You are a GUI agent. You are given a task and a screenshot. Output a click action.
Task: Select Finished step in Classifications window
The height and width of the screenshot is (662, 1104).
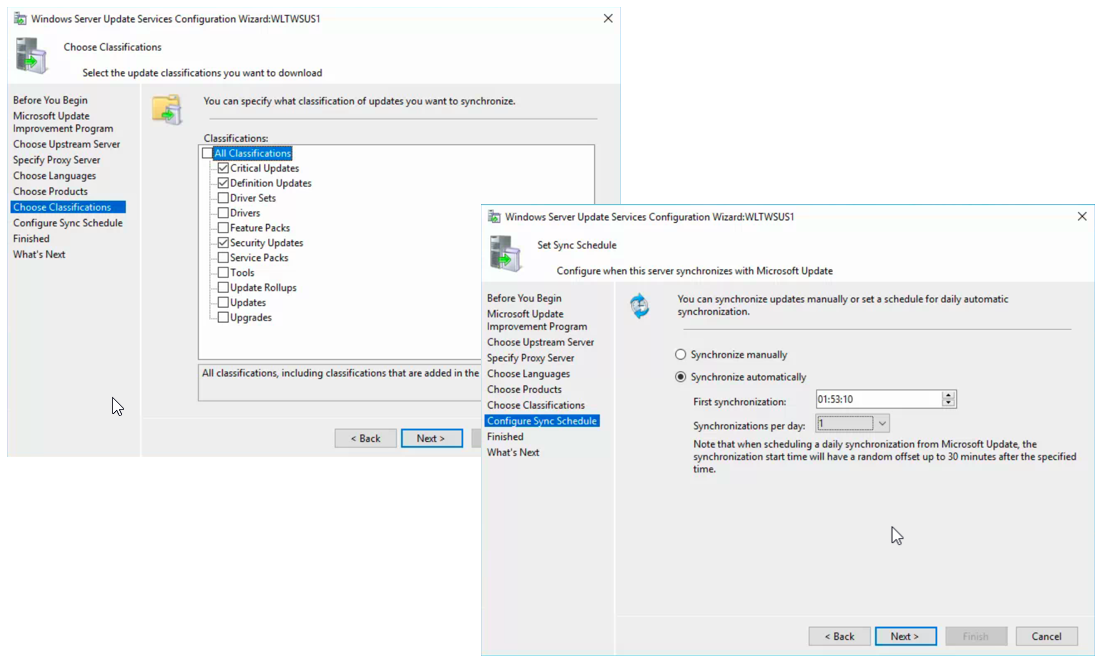31,239
